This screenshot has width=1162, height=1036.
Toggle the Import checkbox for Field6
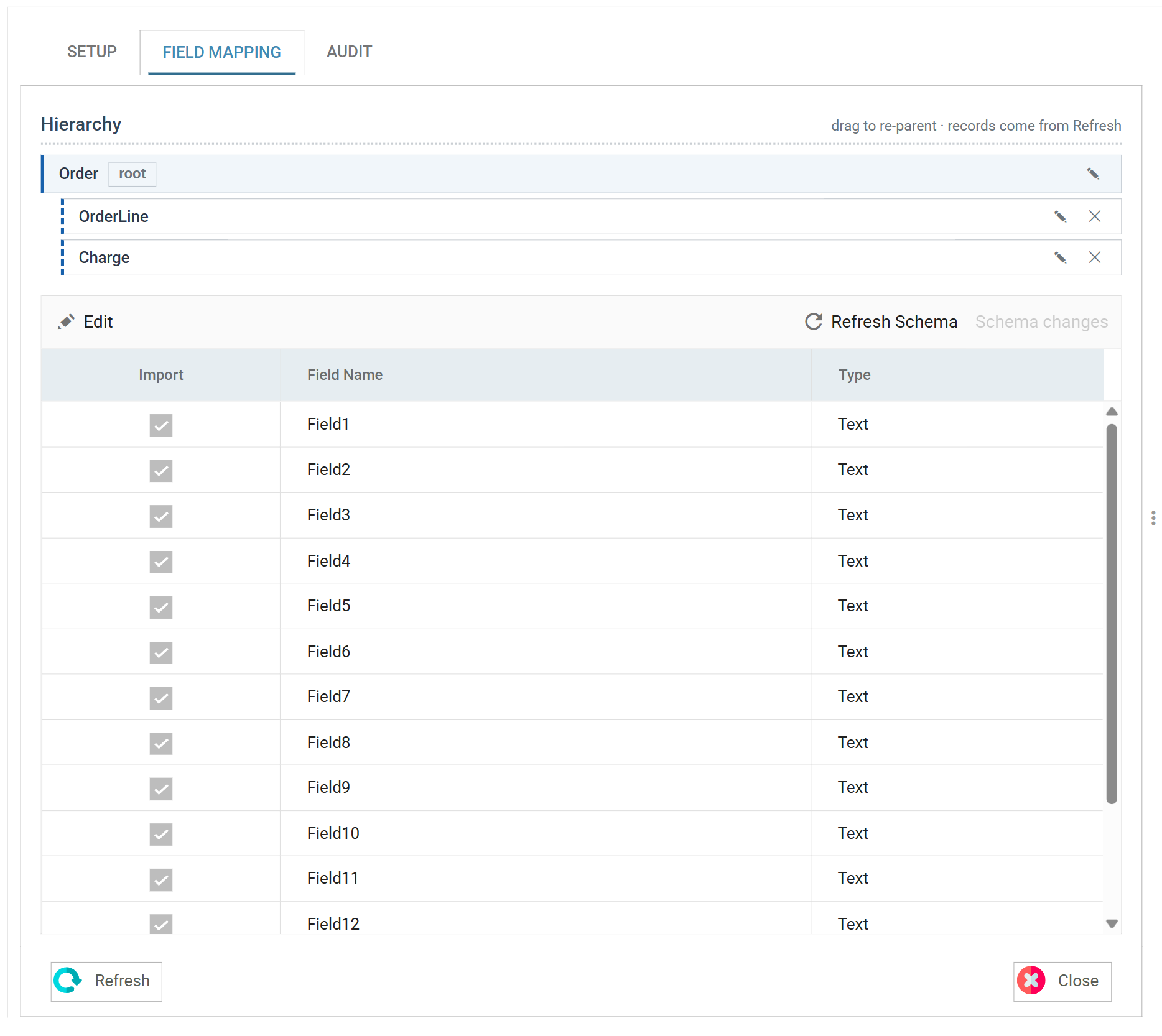161,652
